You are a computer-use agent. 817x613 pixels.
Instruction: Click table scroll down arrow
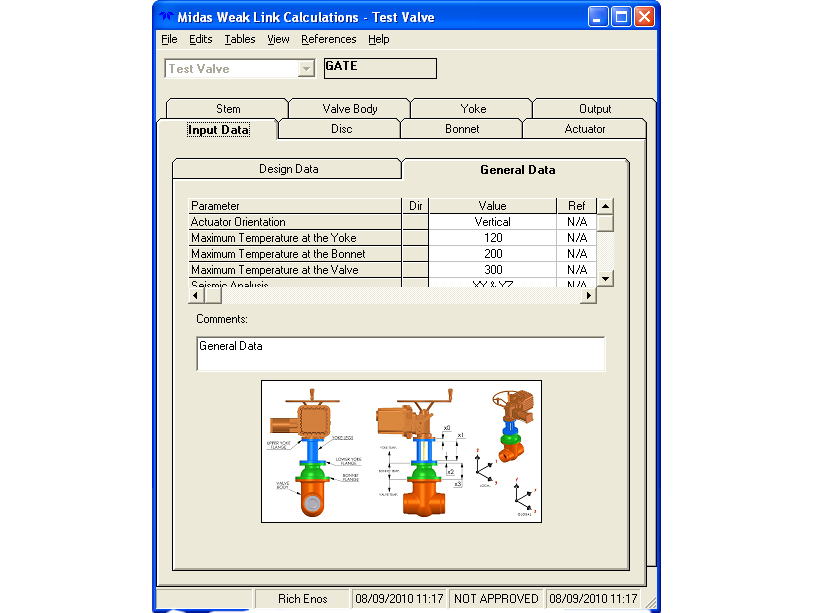605,278
